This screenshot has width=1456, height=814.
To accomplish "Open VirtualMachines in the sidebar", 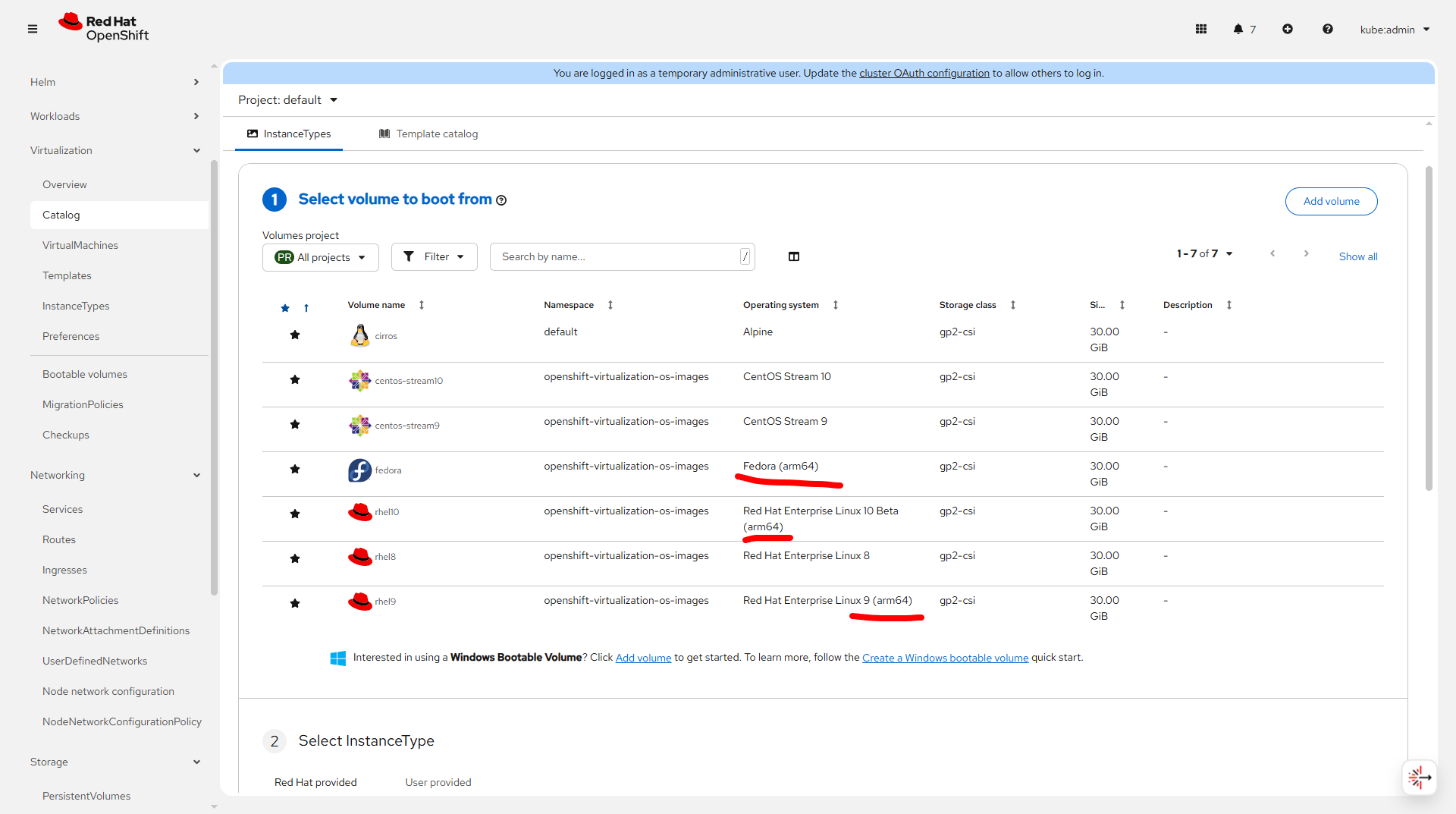I will pyautogui.click(x=80, y=245).
